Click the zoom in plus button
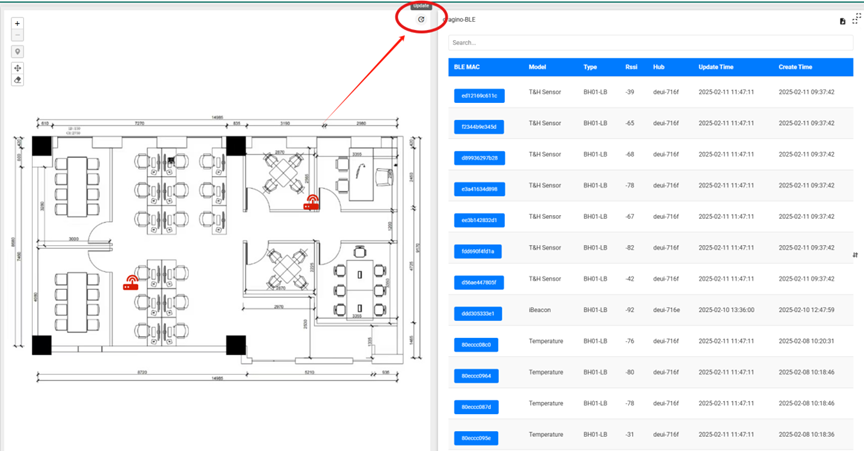 (18, 23)
